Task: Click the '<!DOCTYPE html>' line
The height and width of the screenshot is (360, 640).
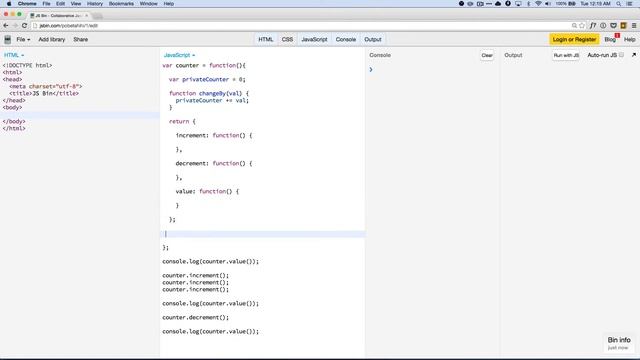Action: pyautogui.click(x=27, y=65)
